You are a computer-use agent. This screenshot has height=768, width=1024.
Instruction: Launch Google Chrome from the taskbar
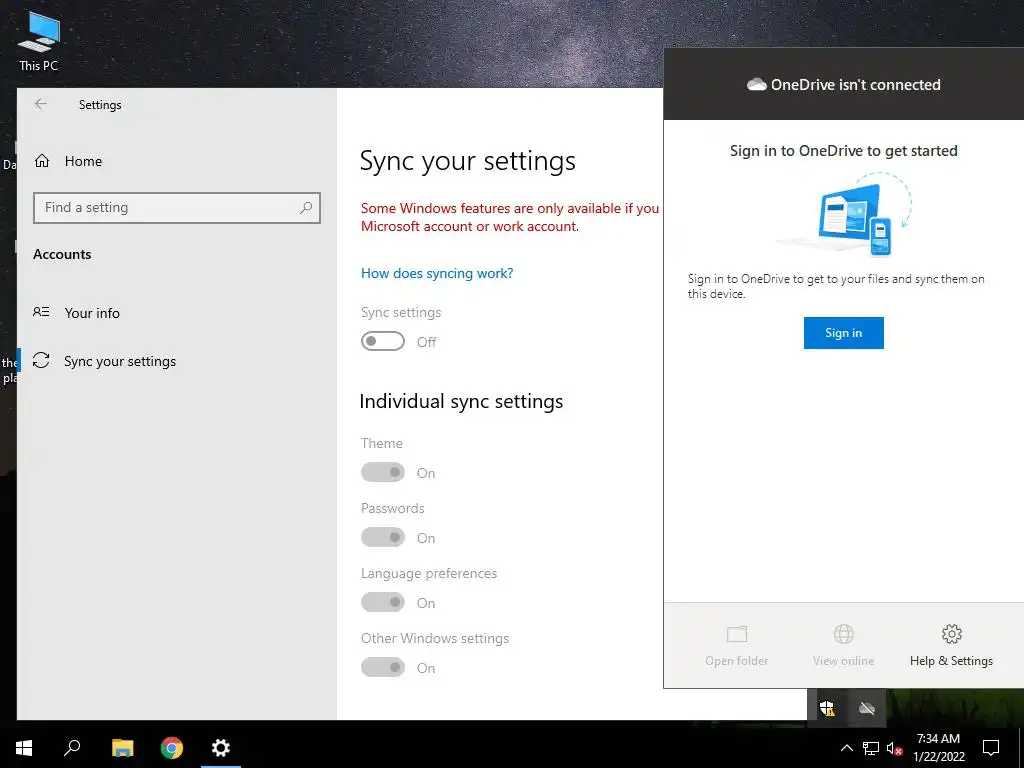[x=172, y=748]
